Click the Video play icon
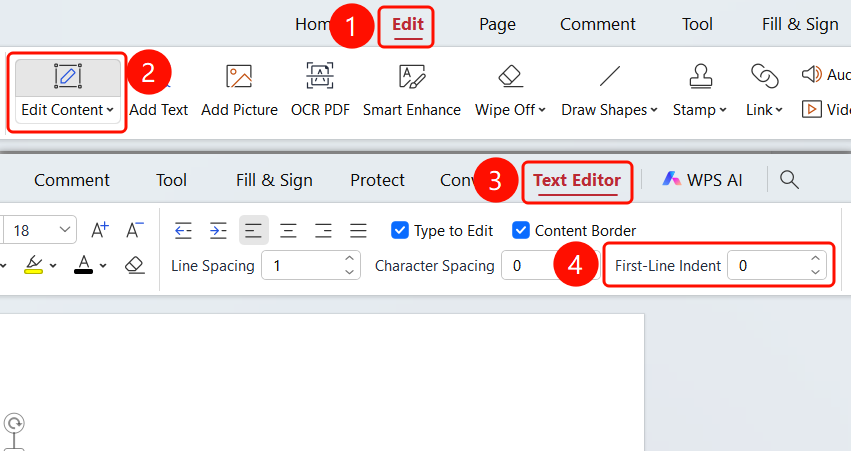Viewport: 851px width, 451px height. [x=811, y=109]
